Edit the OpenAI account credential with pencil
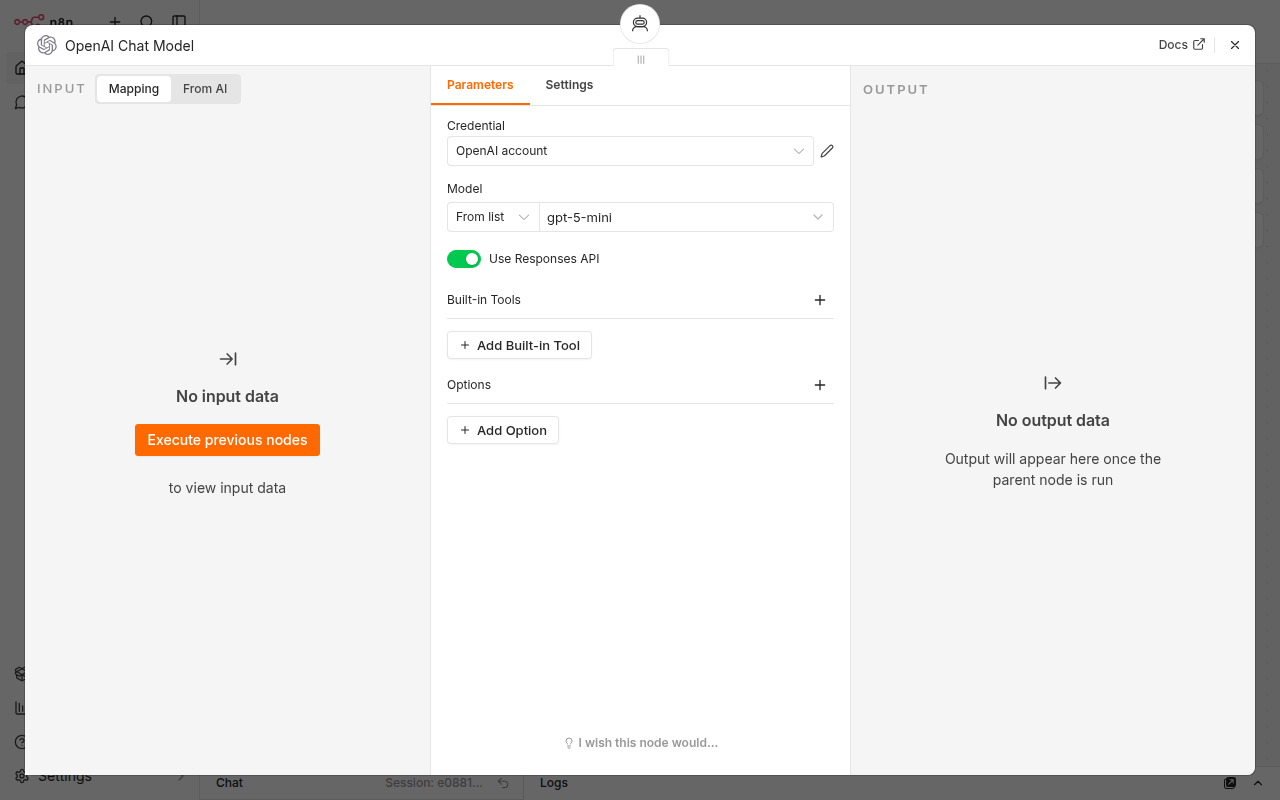This screenshot has height=800, width=1280. 827,151
